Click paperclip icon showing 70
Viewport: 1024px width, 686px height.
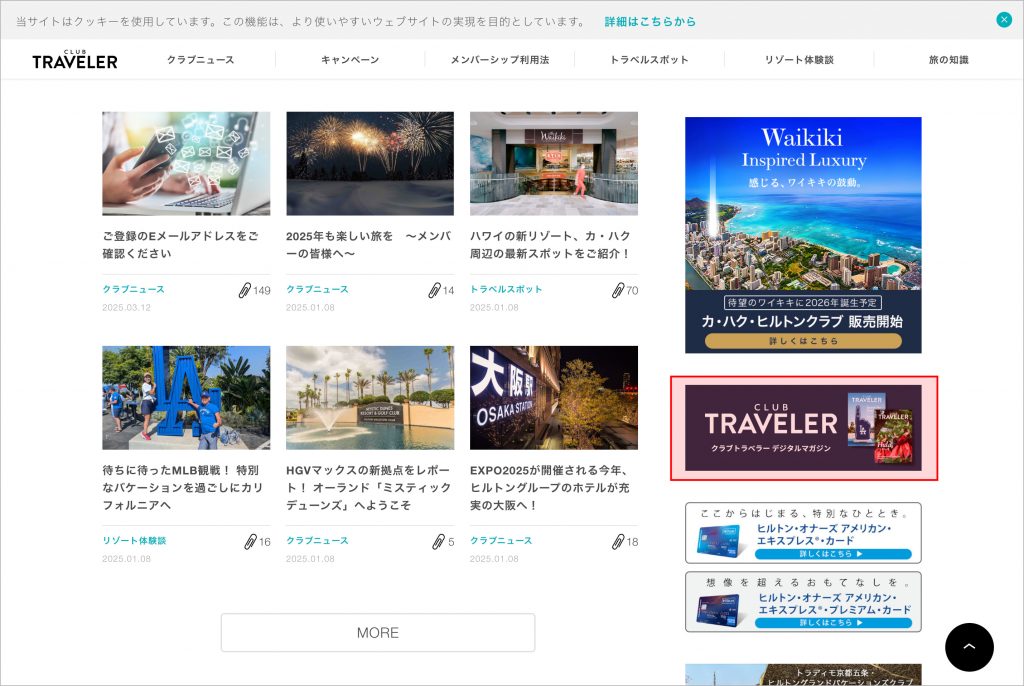pyautogui.click(x=618, y=290)
